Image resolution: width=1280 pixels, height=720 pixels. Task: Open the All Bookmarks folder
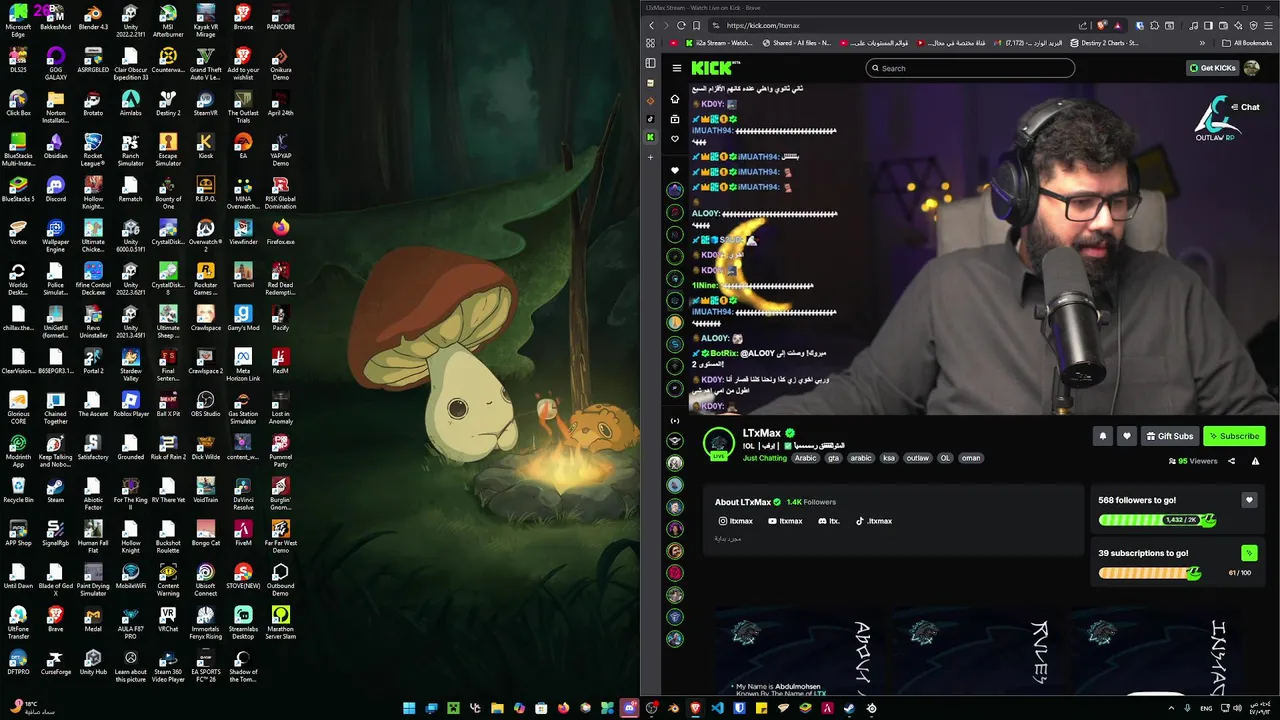1247,43
